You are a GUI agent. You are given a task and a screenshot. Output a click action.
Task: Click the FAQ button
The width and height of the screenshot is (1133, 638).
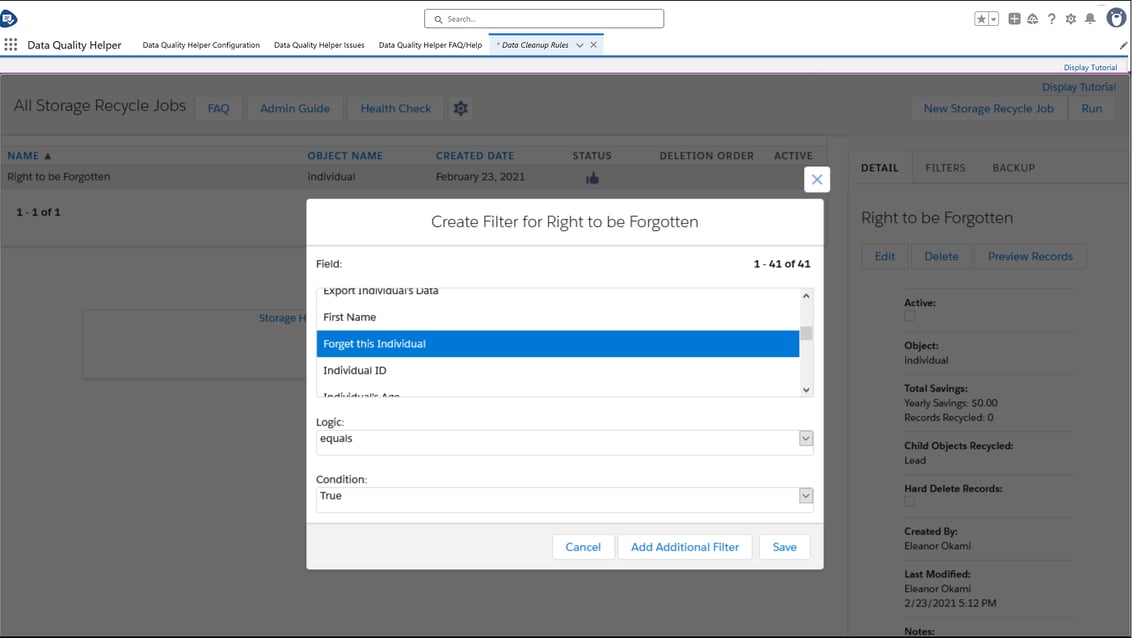[x=218, y=108]
